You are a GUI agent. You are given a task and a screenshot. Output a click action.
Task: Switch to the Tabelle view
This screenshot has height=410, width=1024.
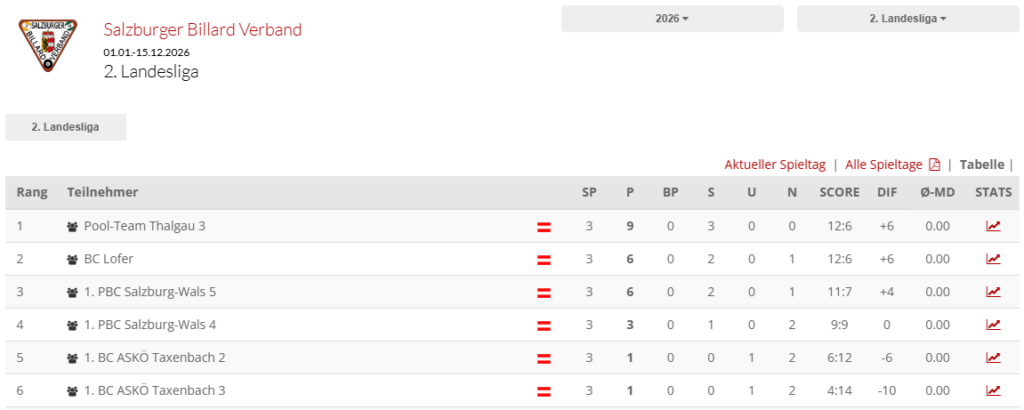(981, 165)
